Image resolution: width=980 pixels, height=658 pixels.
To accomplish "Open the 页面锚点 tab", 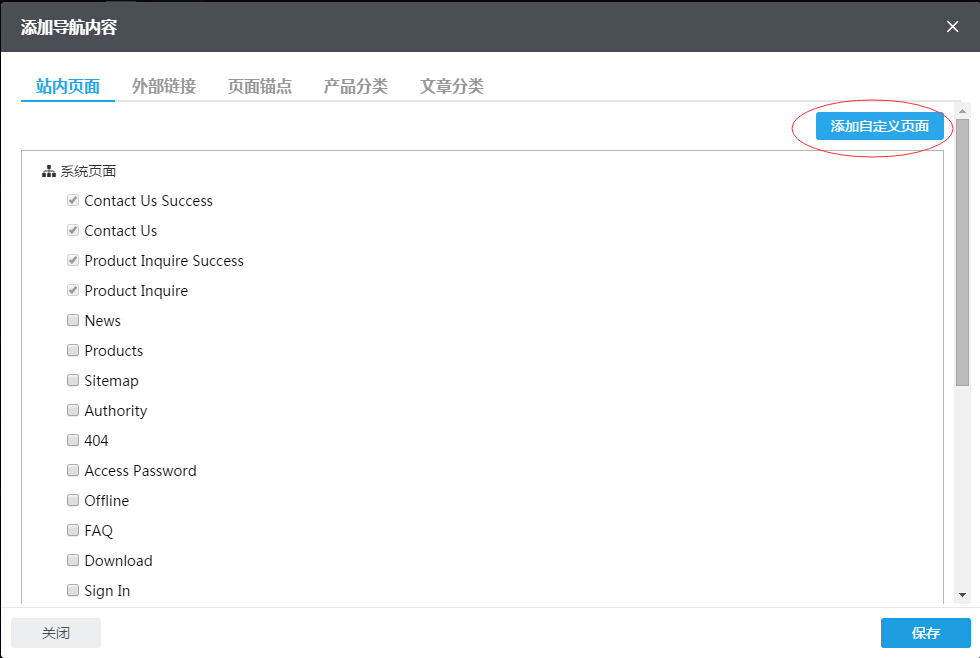I will click(x=260, y=86).
